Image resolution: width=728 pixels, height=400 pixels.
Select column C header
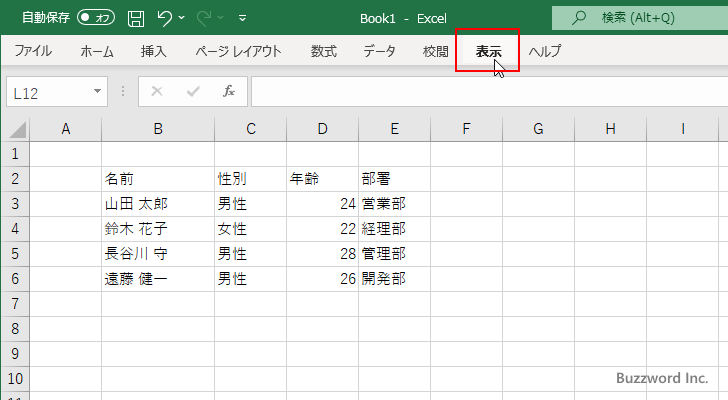click(x=251, y=129)
